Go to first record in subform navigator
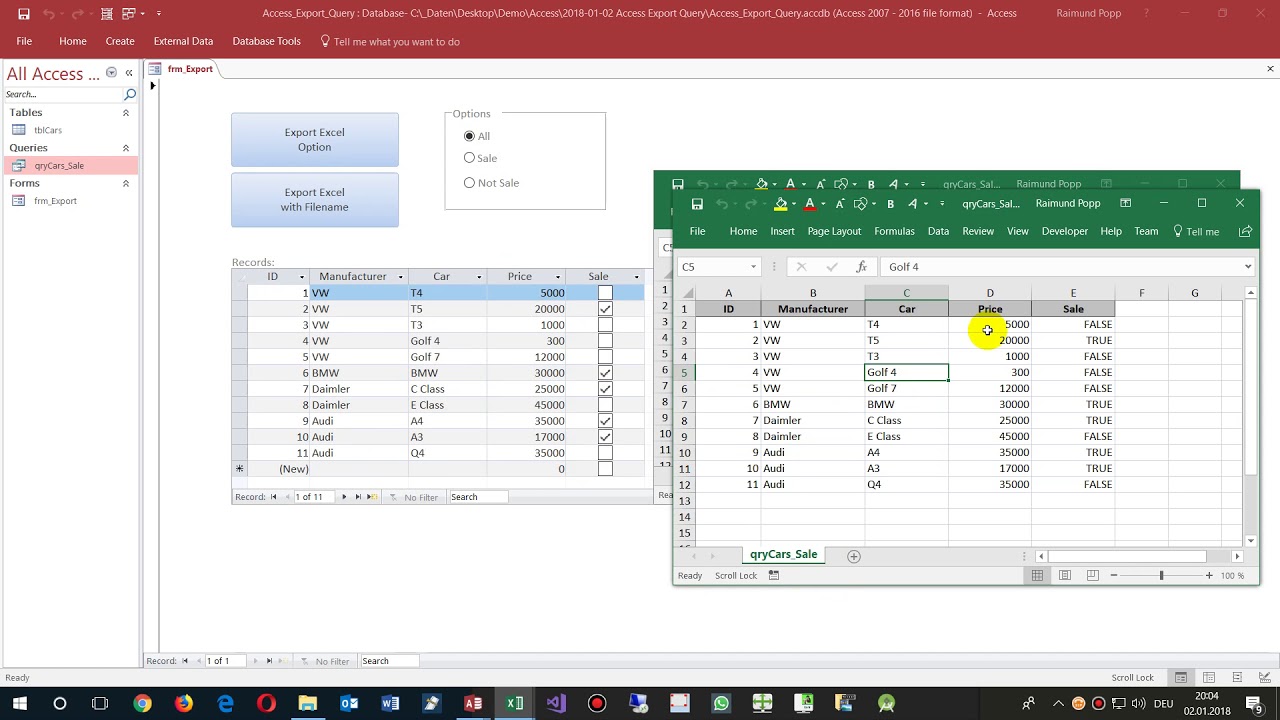The height and width of the screenshot is (720, 1280). [273, 497]
